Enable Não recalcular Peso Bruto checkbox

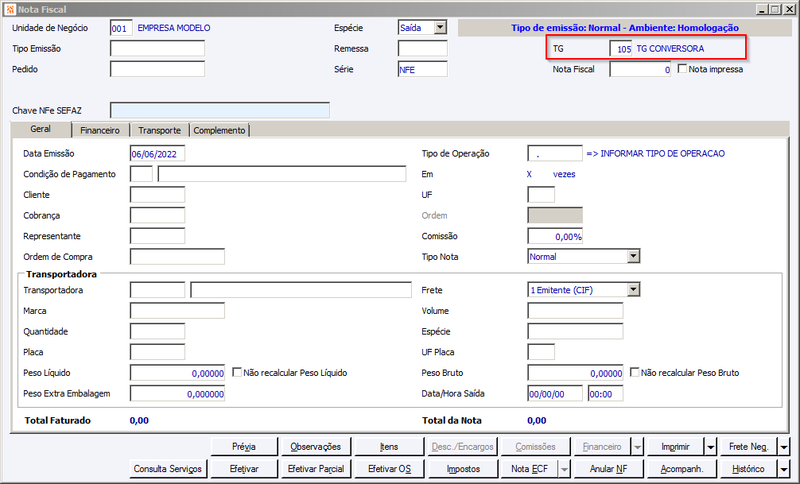tap(635, 372)
